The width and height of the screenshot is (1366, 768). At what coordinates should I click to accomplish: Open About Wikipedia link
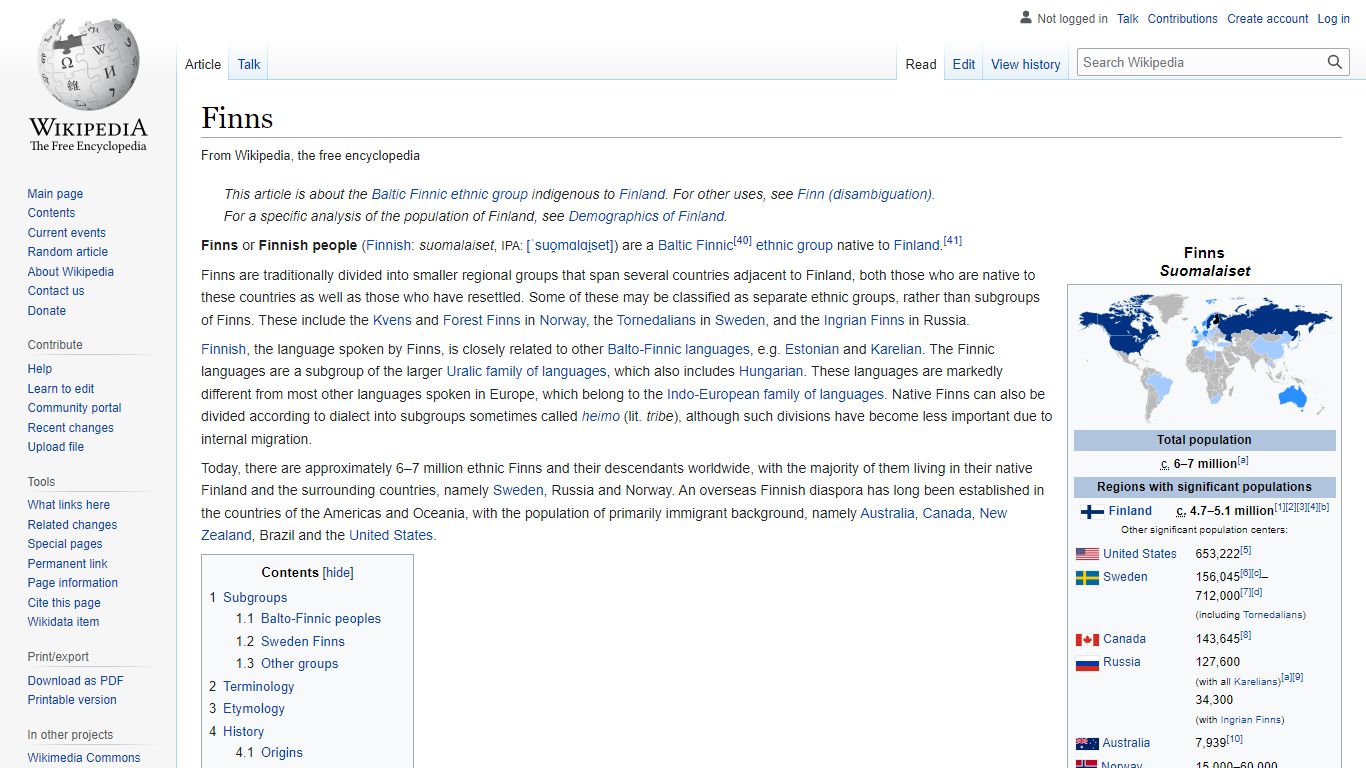[71, 272]
